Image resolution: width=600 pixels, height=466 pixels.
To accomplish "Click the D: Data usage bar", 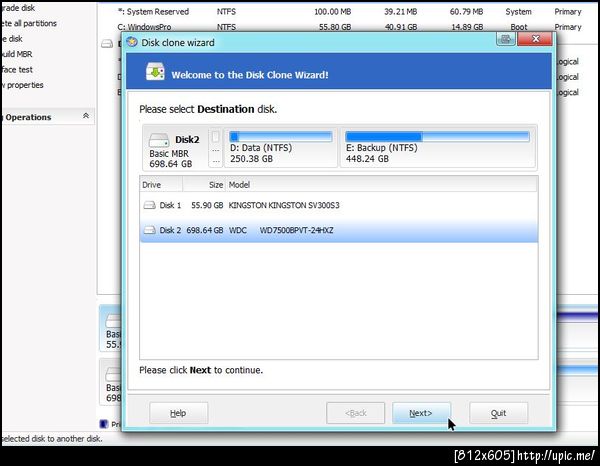I will point(281,136).
